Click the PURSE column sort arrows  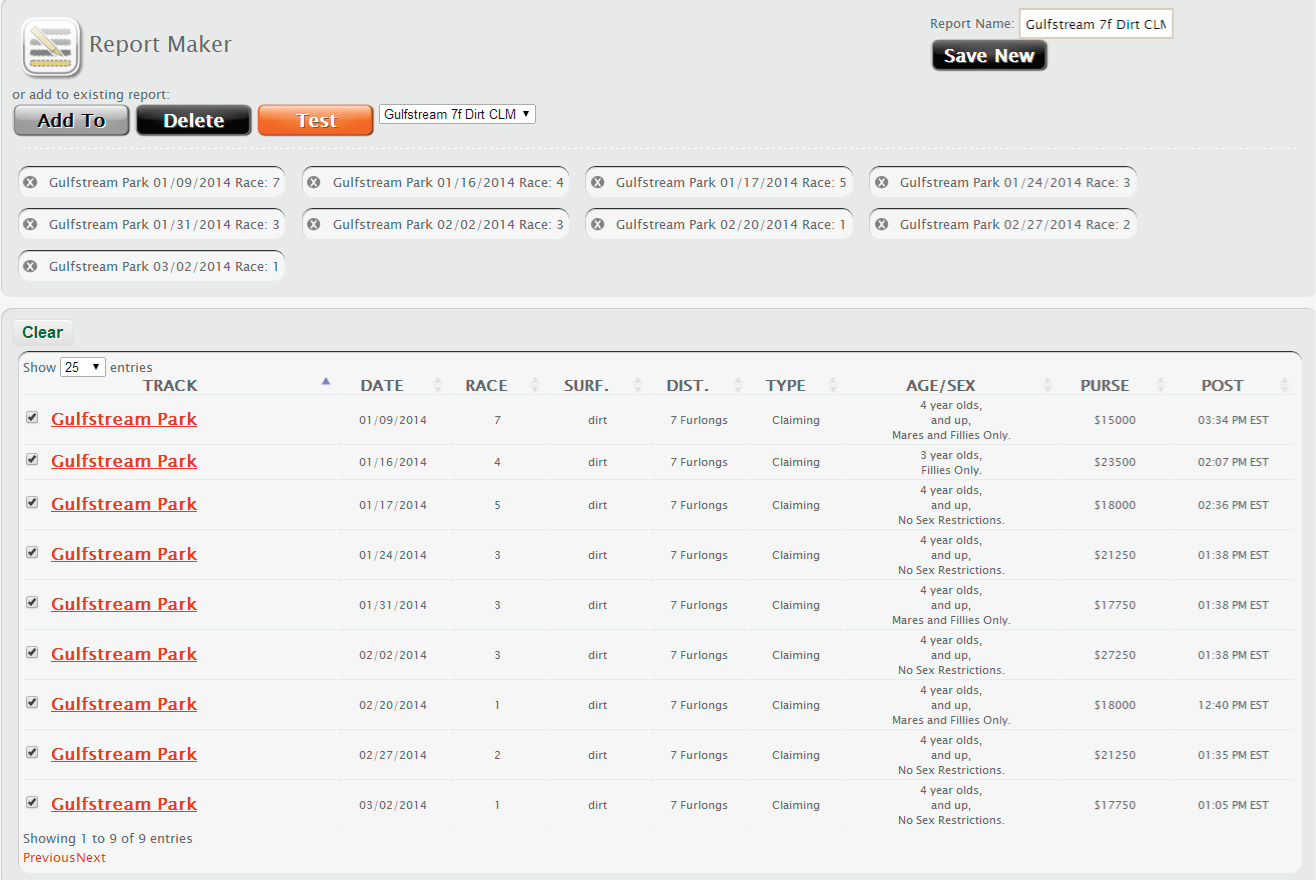point(1161,385)
